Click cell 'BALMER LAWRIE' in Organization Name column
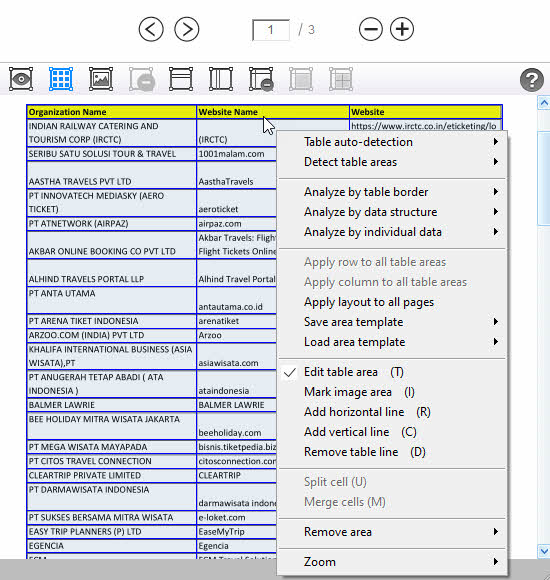The height and width of the screenshot is (580, 550). [x=111, y=405]
